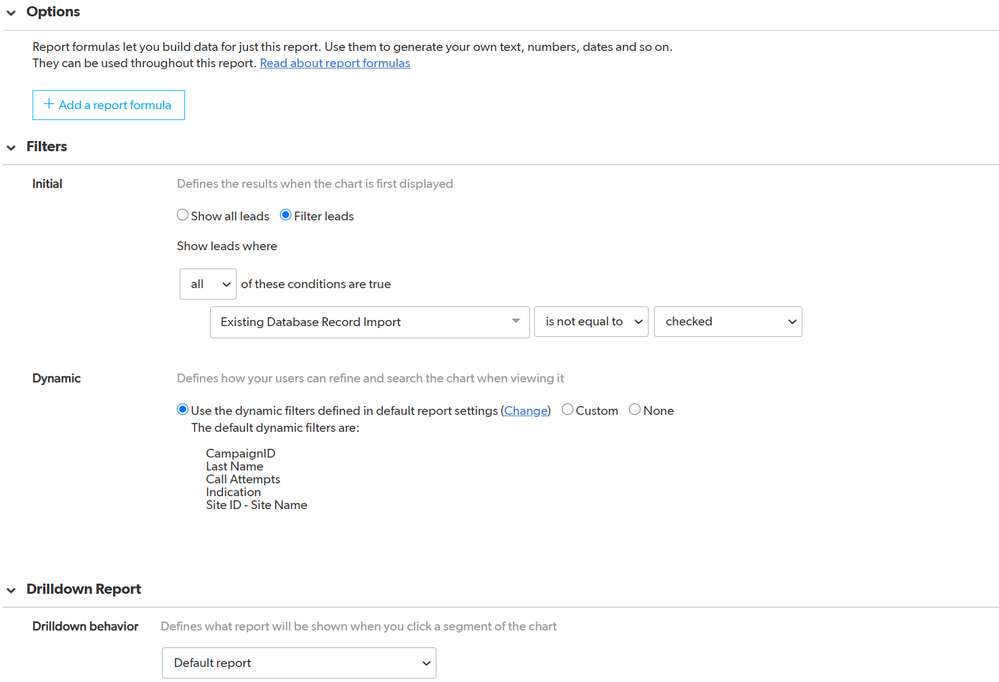Click the Filters section heading
The image size is (999, 682).
tap(47, 147)
